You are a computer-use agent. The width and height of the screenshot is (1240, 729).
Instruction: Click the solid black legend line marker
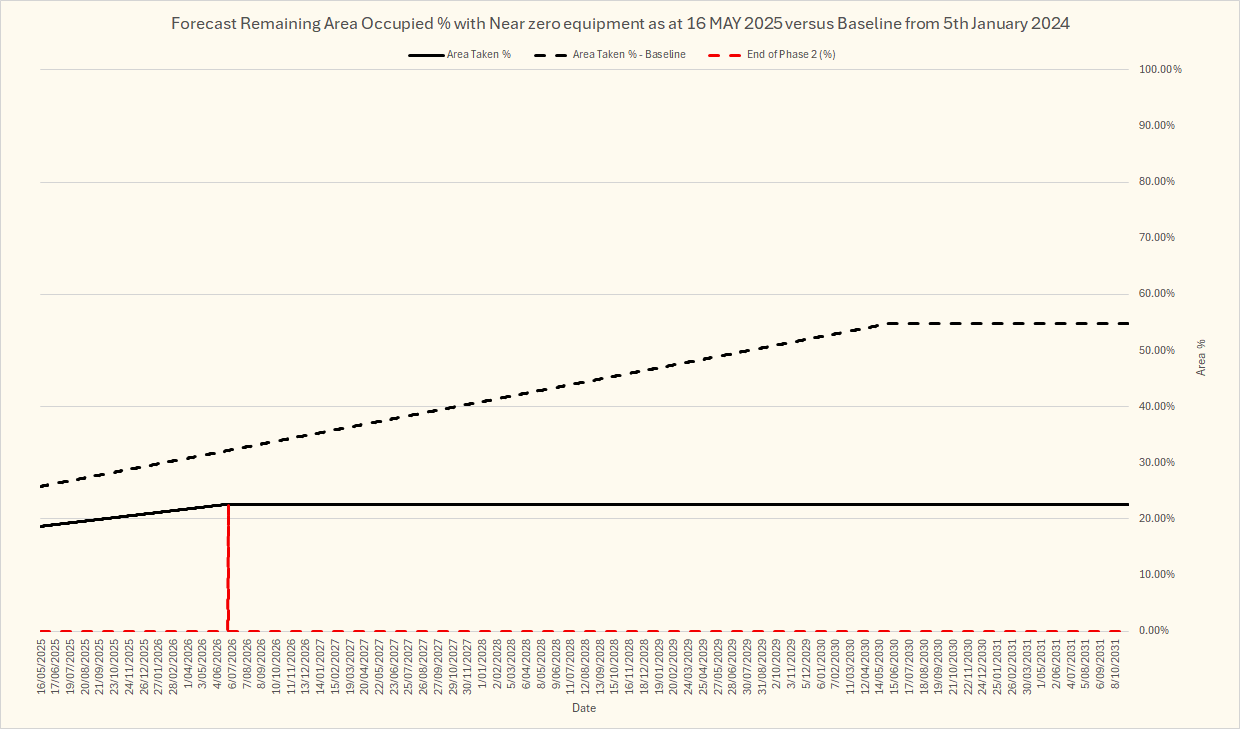pyautogui.click(x=424, y=55)
